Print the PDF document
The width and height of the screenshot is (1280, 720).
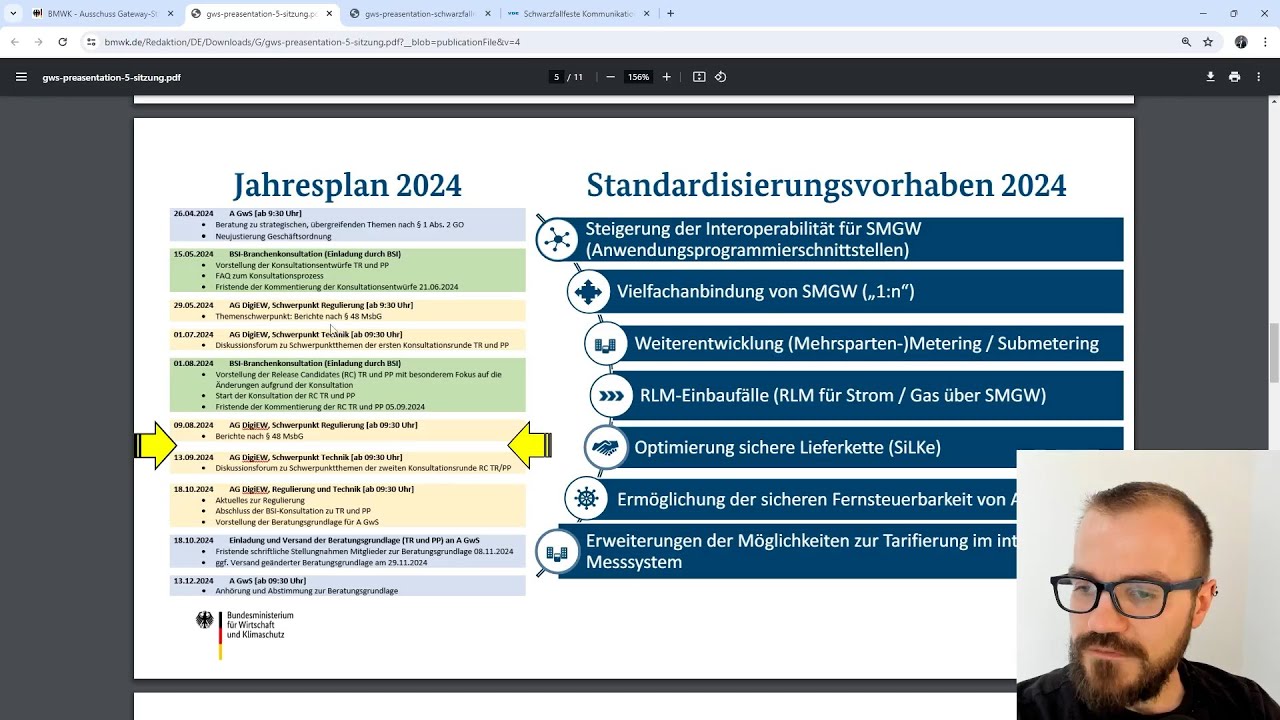coord(1235,77)
